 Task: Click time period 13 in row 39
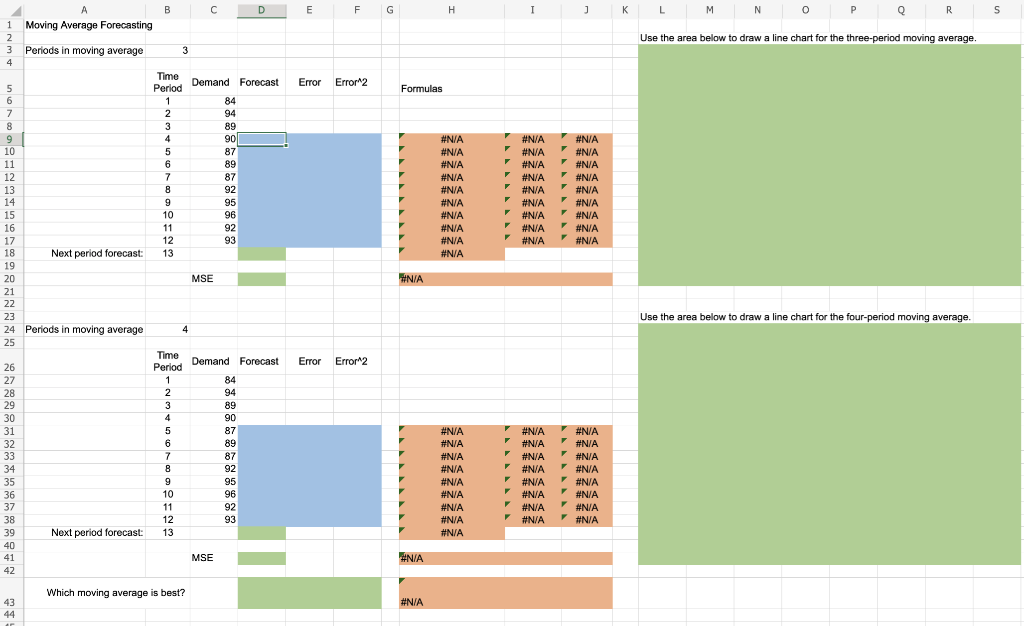168,533
